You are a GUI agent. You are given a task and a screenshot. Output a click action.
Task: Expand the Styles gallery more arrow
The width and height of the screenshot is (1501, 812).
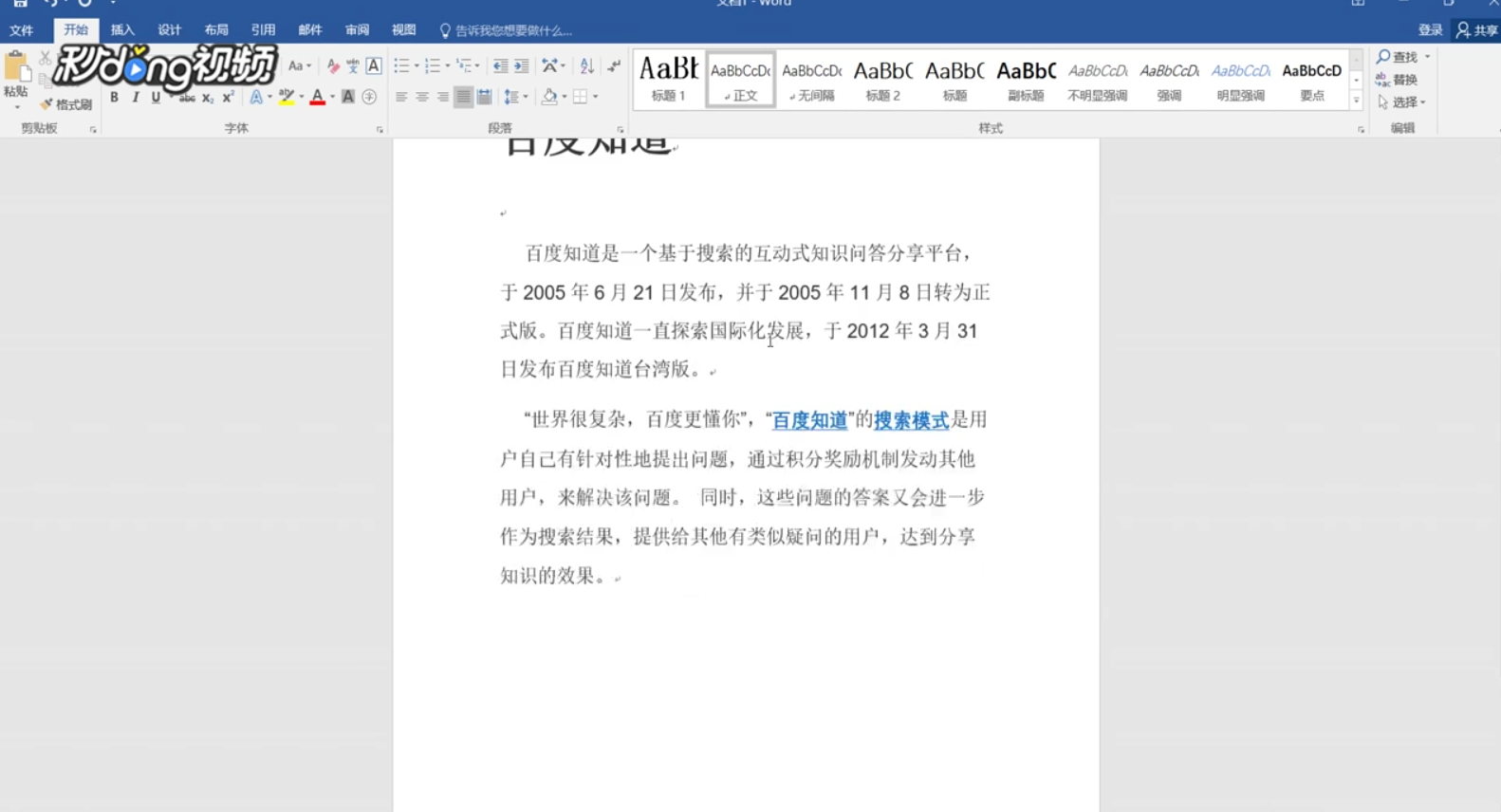pos(1357,101)
